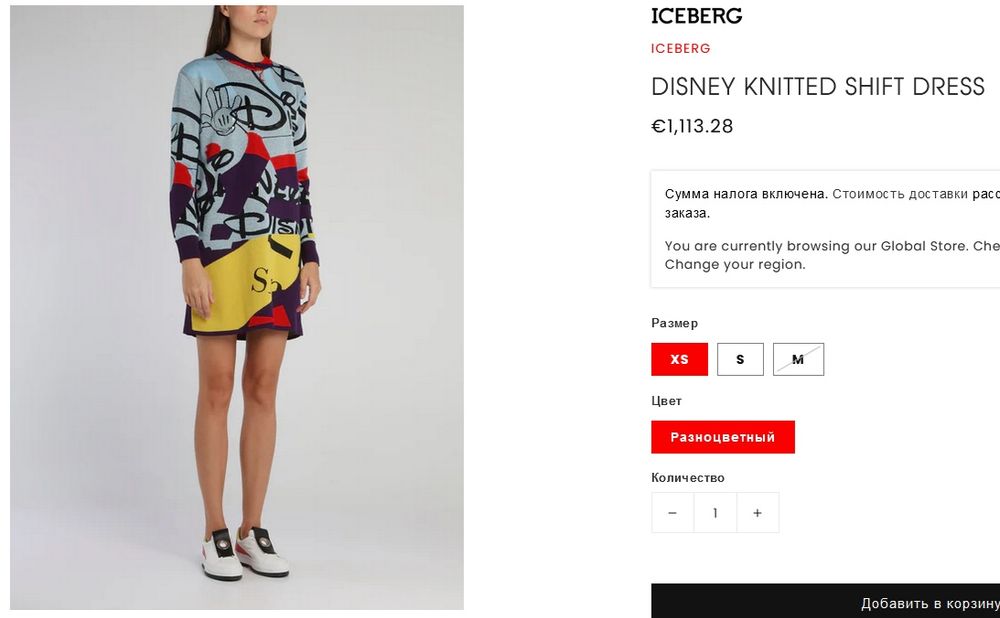
Task: Click the Цвет color label
Action: coord(666,401)
